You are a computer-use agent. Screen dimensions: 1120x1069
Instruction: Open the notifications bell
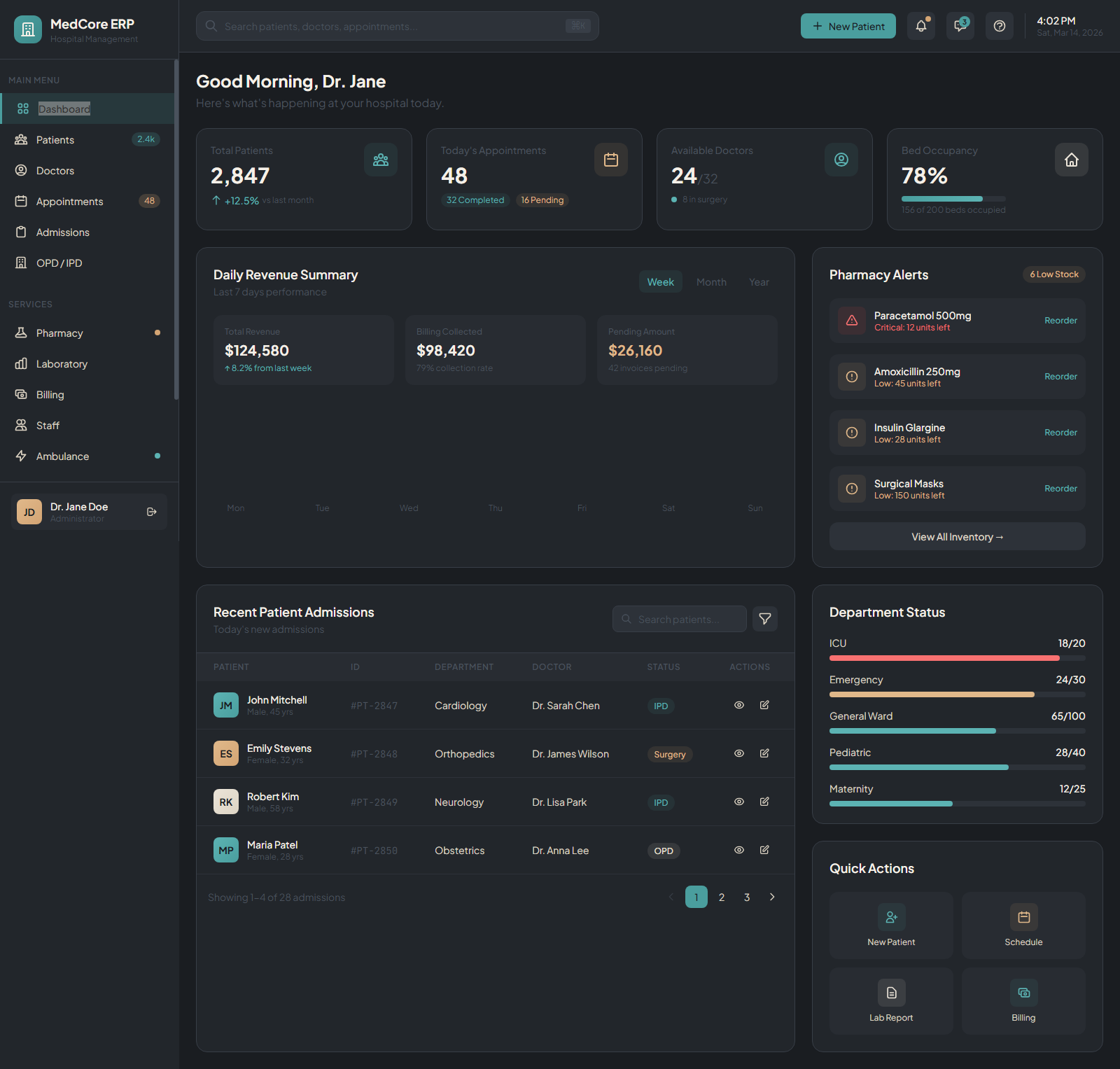pos(920,26)
